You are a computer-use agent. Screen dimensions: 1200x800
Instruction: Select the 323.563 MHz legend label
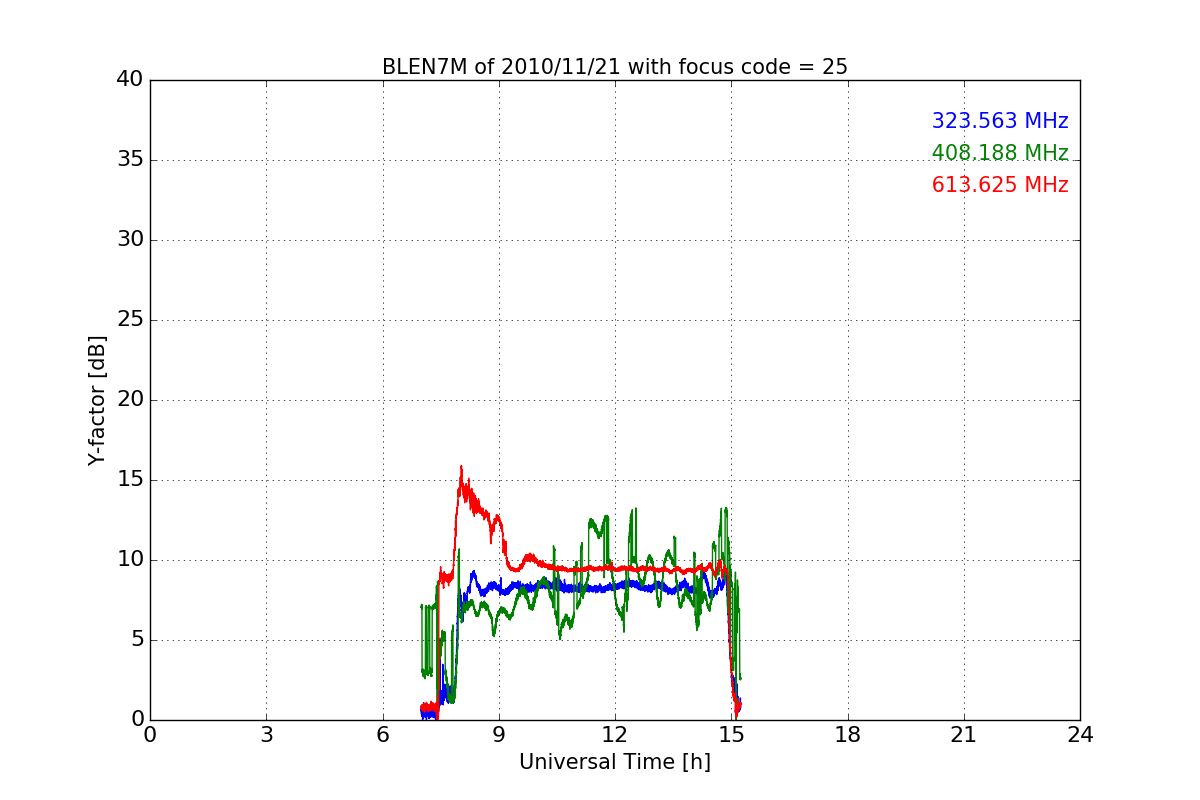pos(1000,121)
